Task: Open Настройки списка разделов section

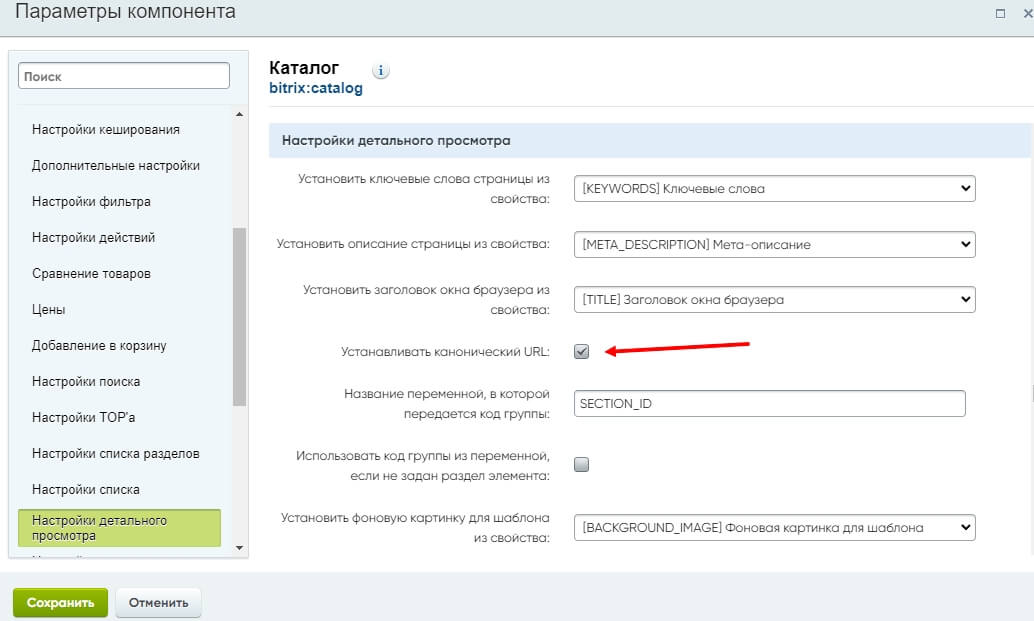Action: coord(115,454)
